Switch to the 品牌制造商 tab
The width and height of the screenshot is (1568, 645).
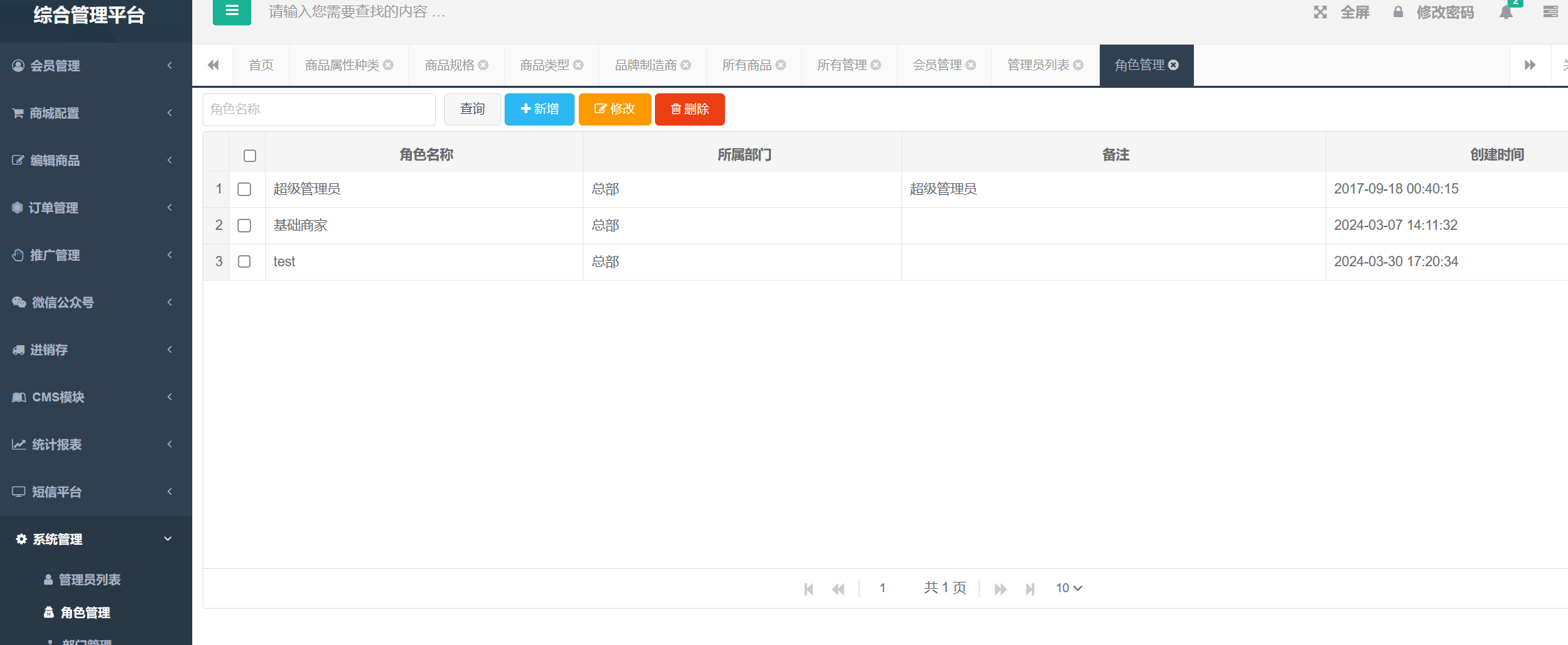click(x=645, y=65)
